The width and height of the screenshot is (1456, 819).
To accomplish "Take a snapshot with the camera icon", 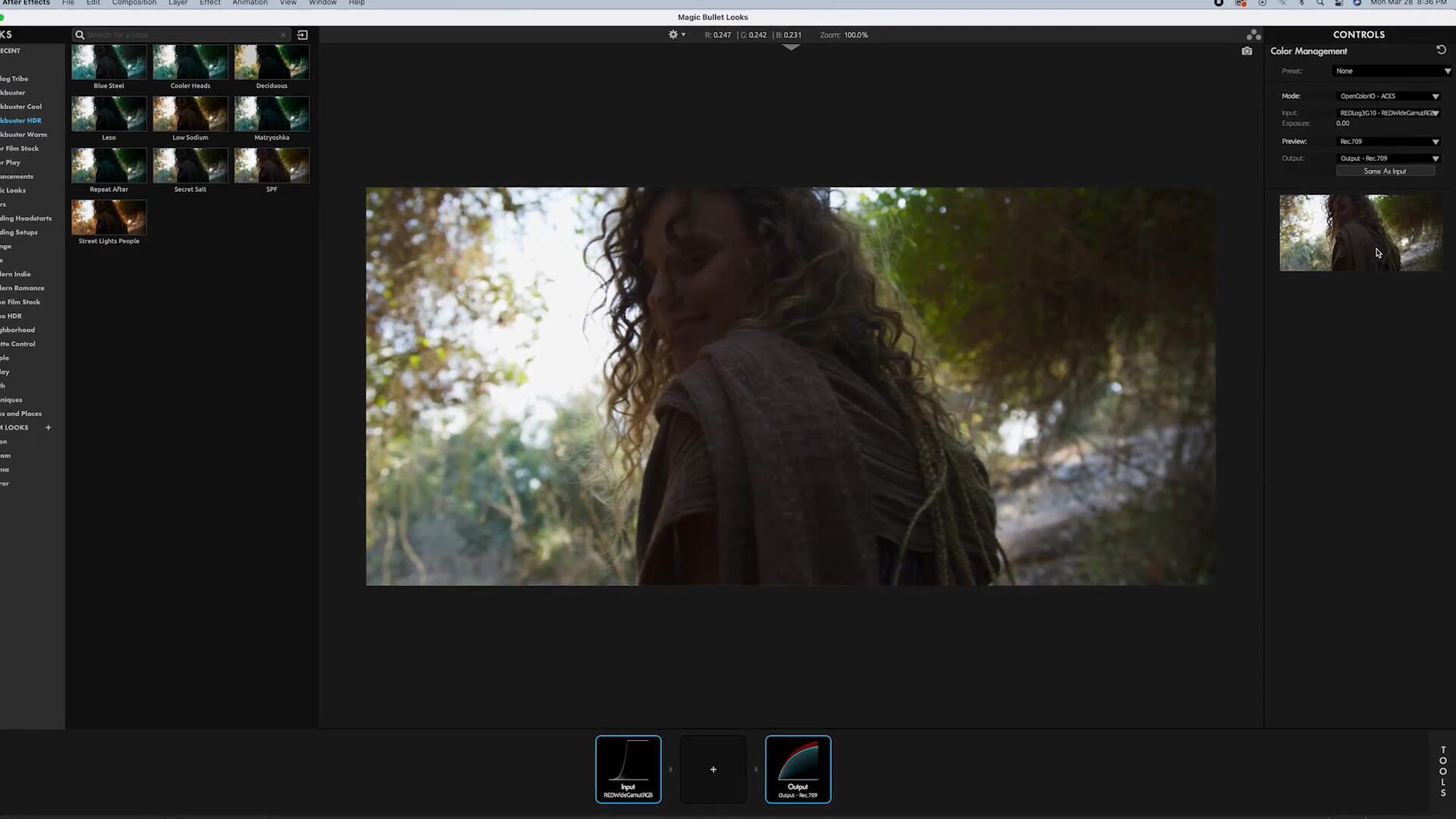I will click(x=1247, y=51).
